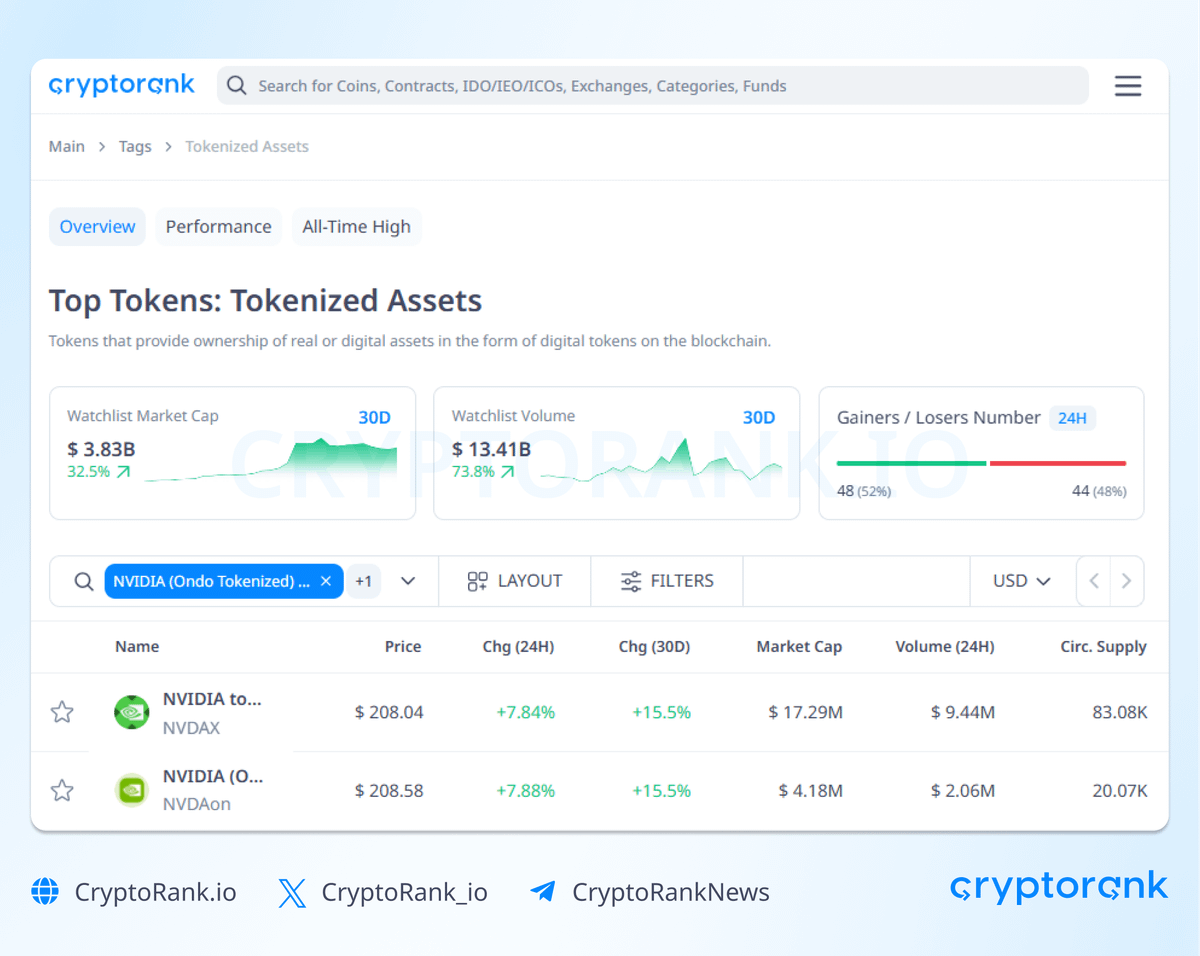Open the hamburger menu
Image resolution: width=1200 pixels, height=956 pixels.
(1128, 86)
